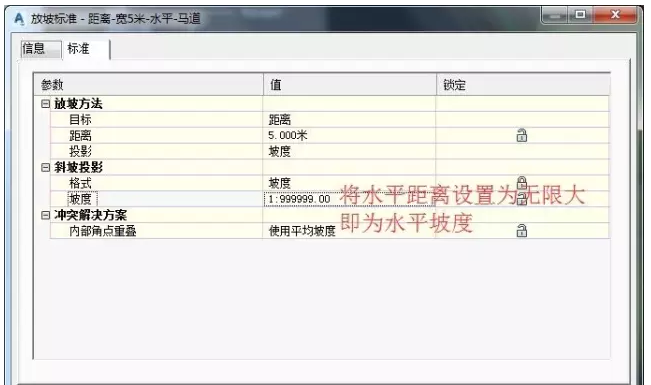This screenshot has height=385, width=651.
Task: Open the 投影 value 坡度 cell
Action: (350, 152)
